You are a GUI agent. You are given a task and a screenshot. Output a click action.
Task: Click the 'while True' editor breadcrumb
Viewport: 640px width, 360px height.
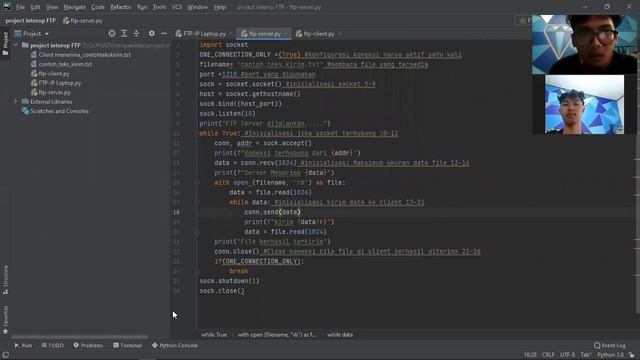point(214,335)
